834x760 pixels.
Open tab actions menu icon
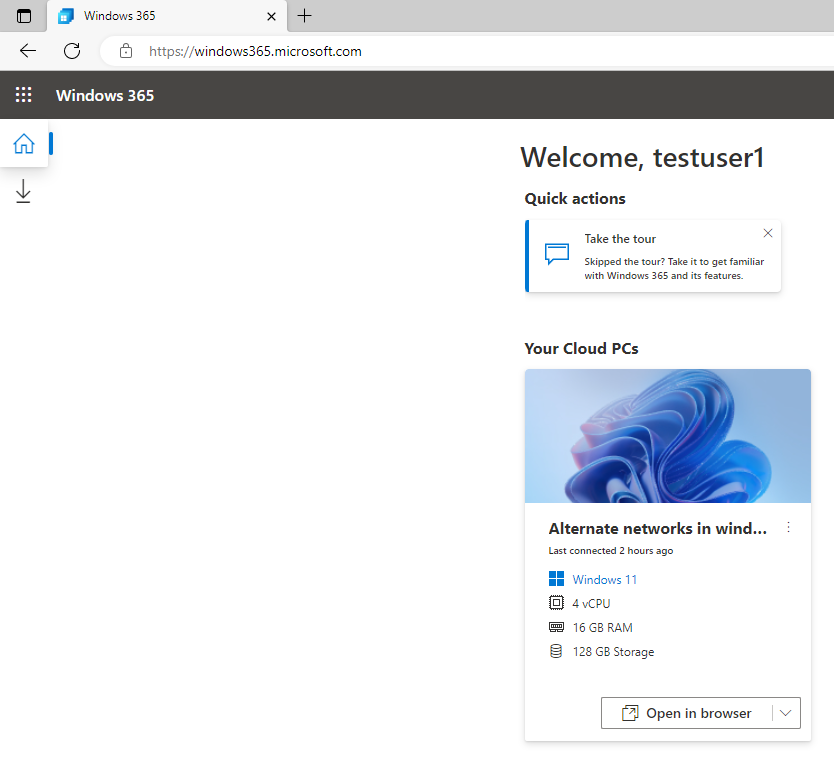tap(24, 16)
